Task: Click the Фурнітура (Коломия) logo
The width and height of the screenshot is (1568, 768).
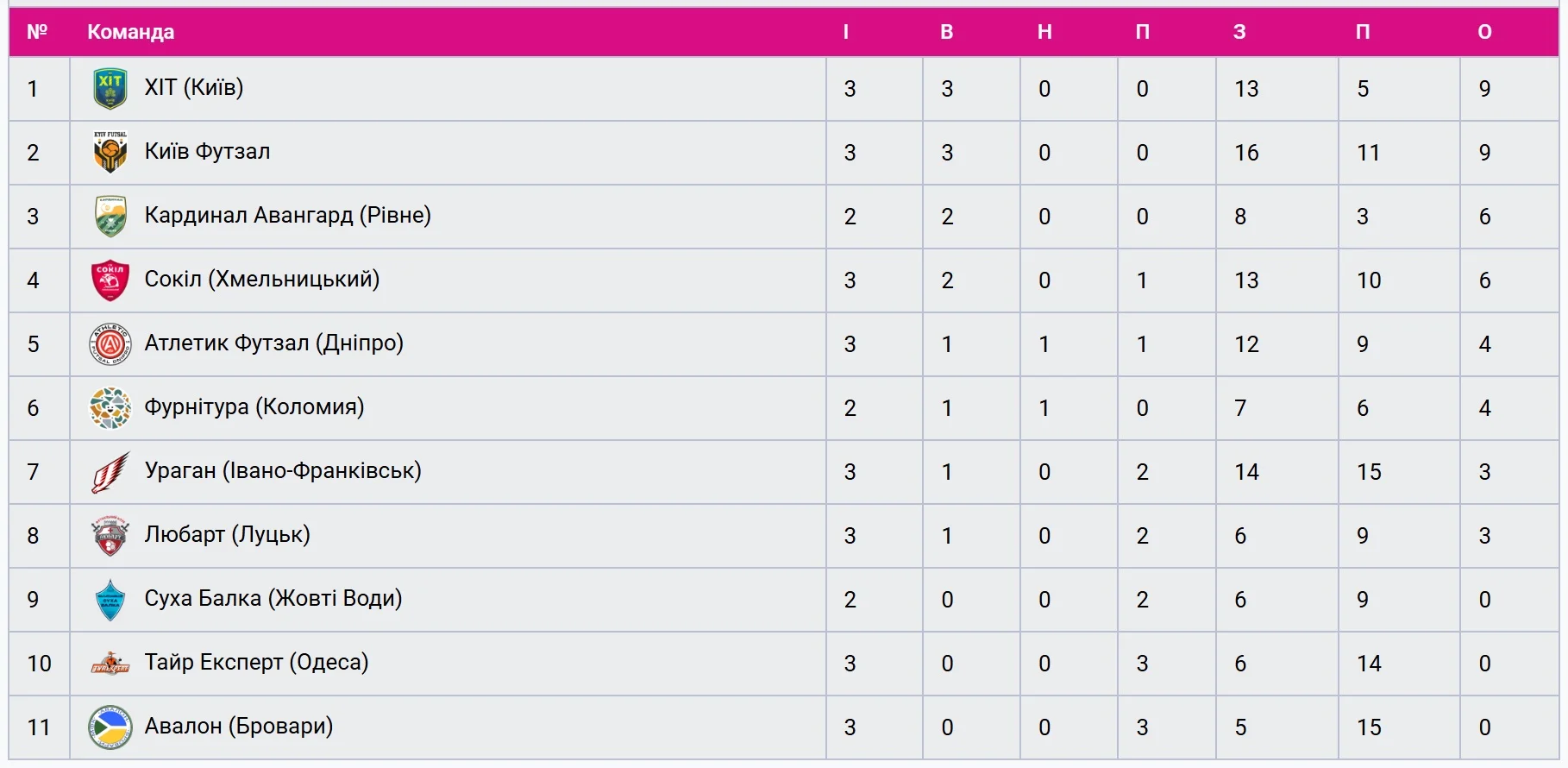Action: tap(110, 408)
